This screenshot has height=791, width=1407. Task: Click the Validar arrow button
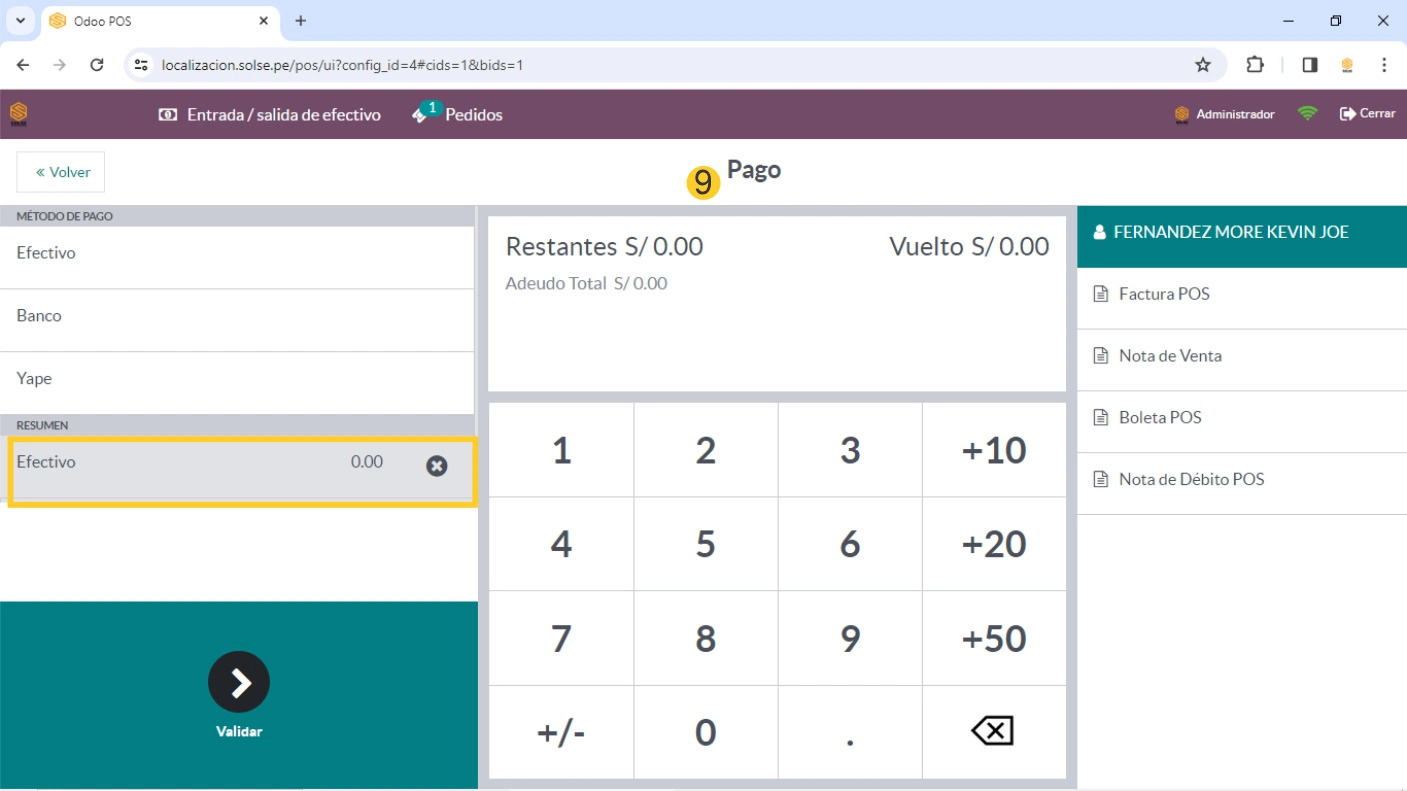[x=239, y=682]
